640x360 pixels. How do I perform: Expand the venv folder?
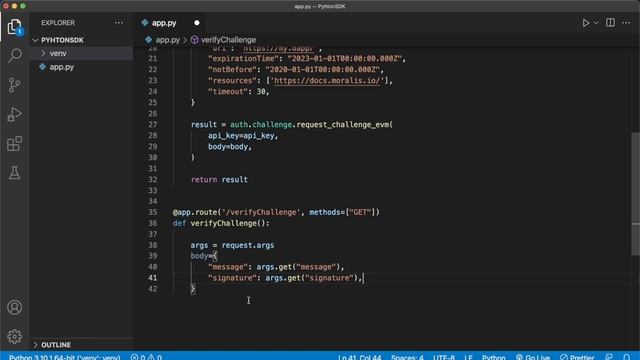pyautogui.click(x=58, y=53)
